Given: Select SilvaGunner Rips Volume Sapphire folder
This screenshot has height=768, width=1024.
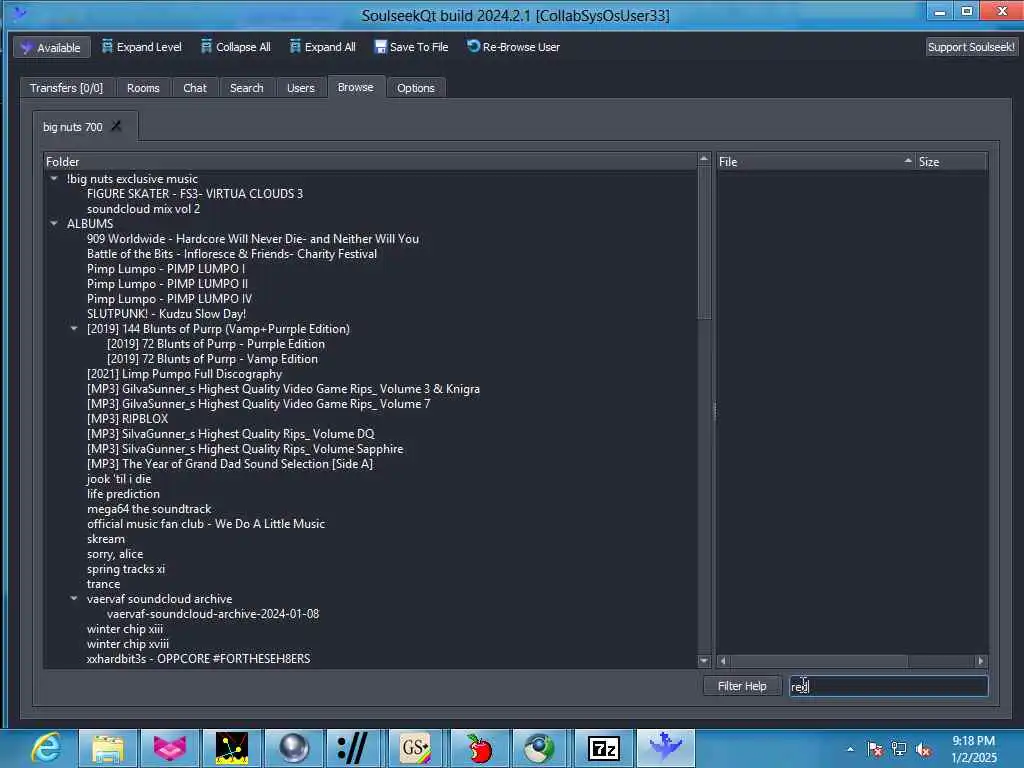Looking at the screenshot, I should click(245, 449).
